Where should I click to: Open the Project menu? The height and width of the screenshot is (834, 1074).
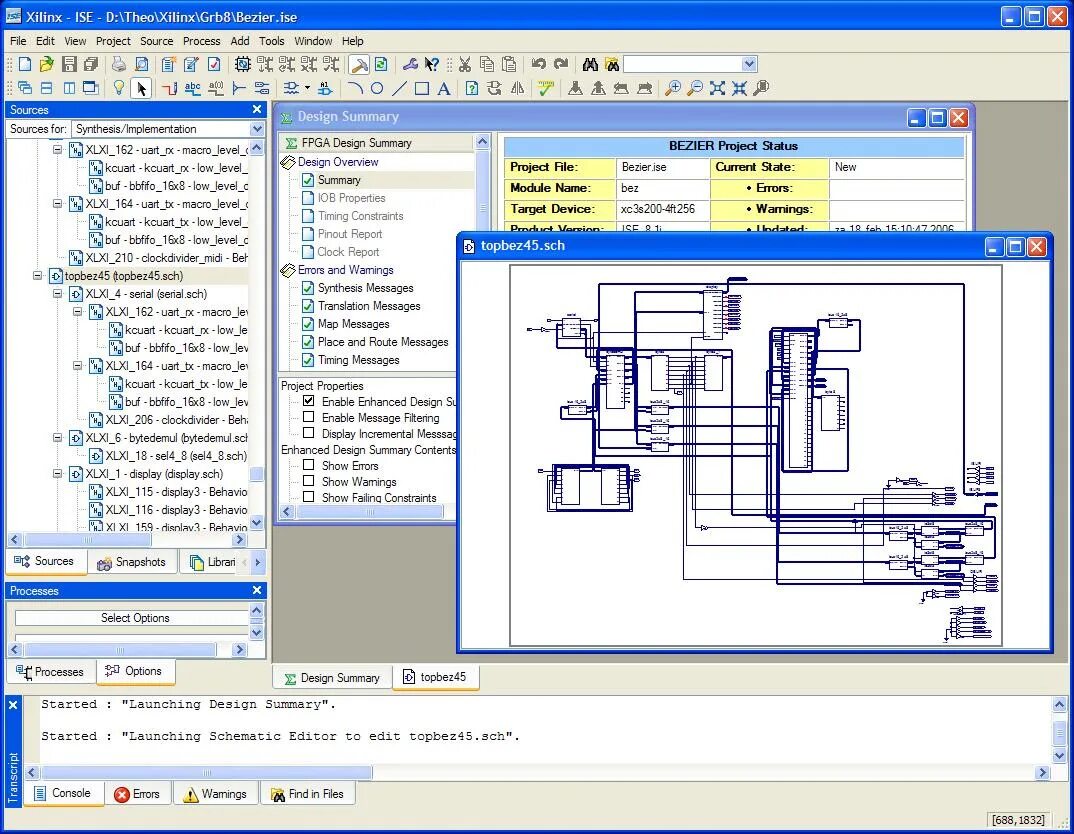click(x=113, y=41)
